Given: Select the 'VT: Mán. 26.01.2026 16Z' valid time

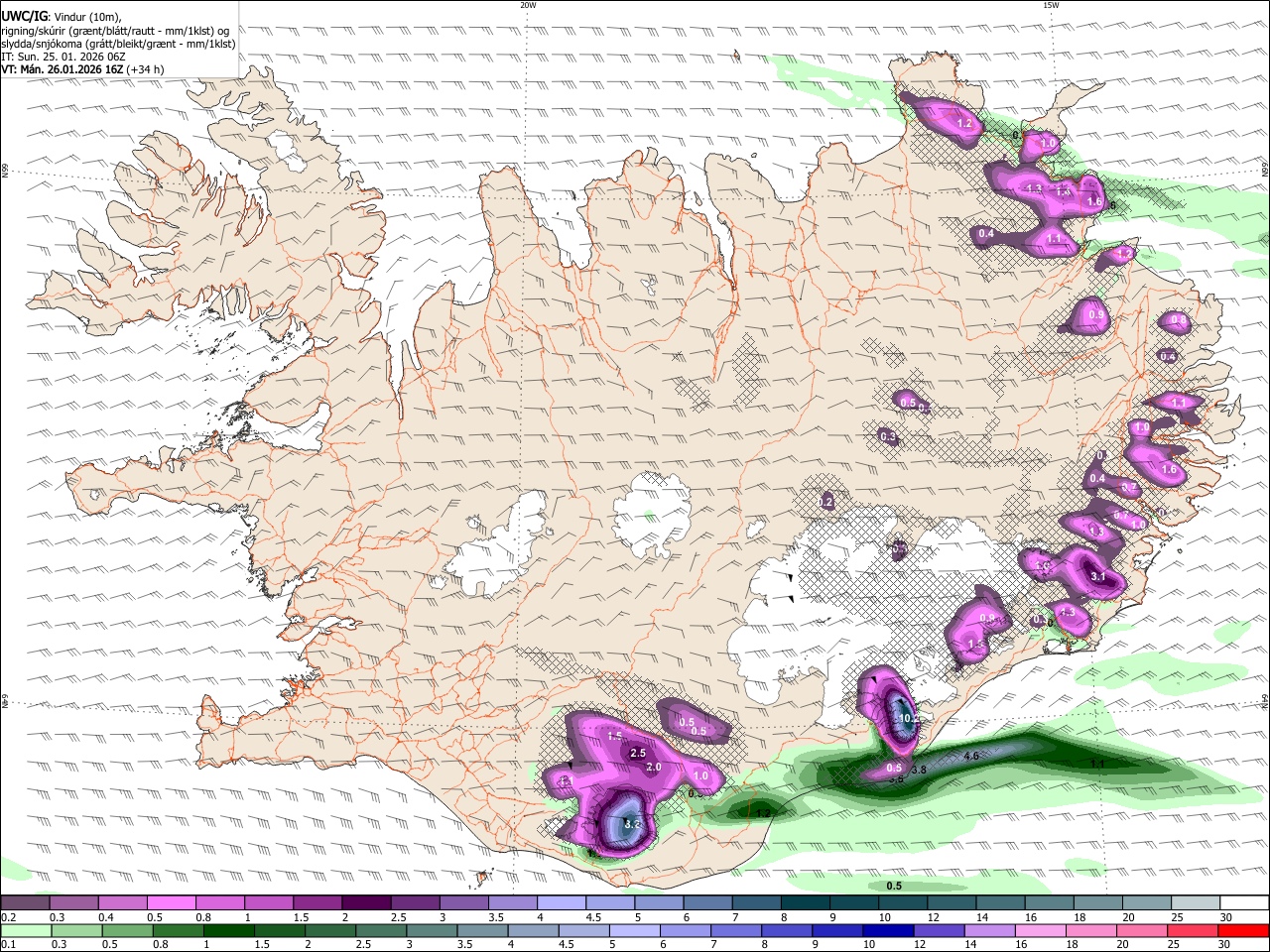Looking at the screenshot, I should pyautogui.click(x=63, y=69).
